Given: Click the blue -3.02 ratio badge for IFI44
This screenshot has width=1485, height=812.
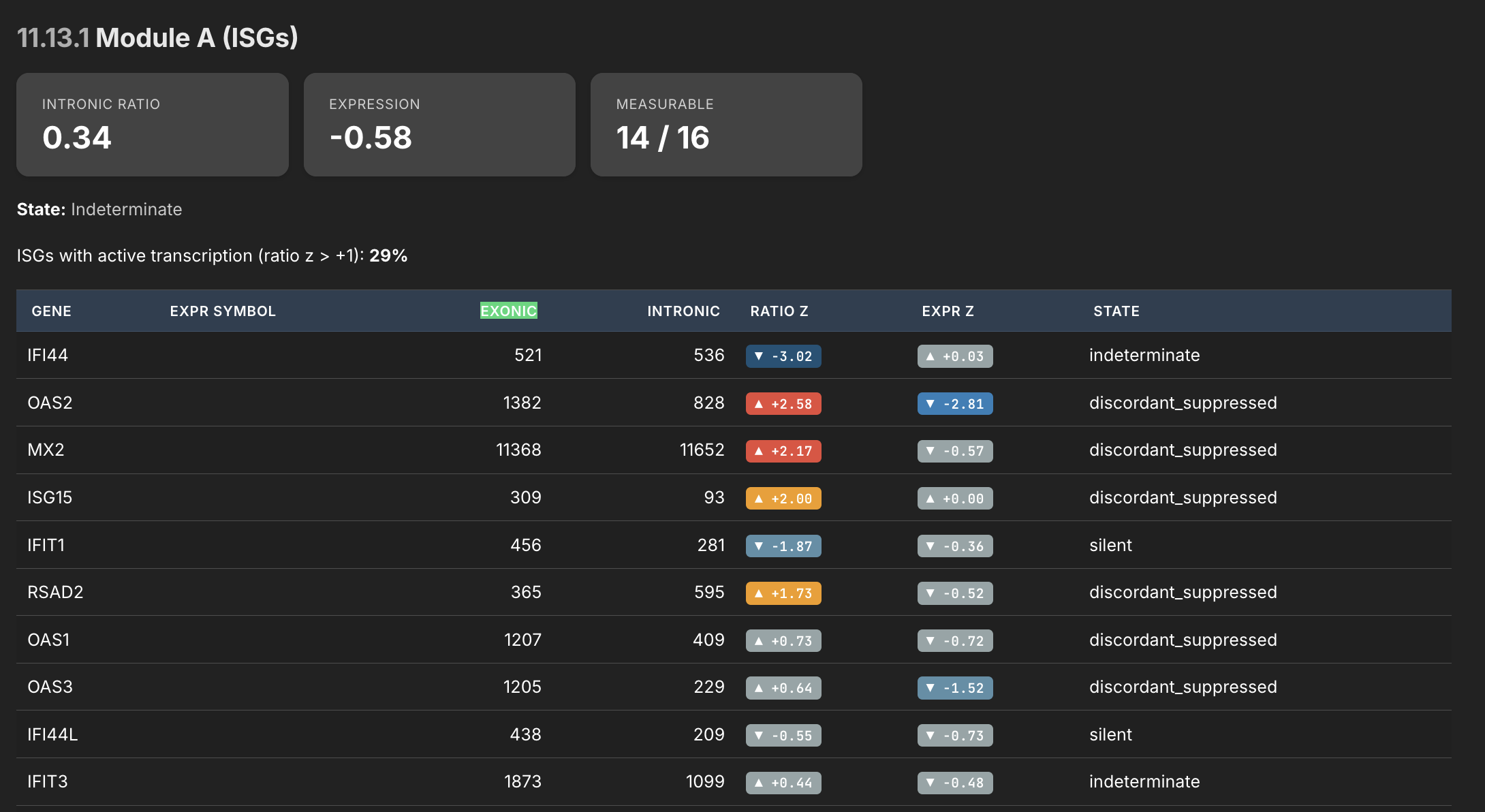Looking at the screenshot, I should (783, 356).
